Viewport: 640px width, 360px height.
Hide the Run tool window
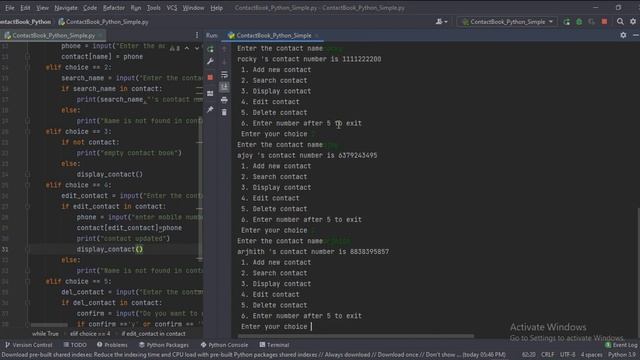(x=636, y=36)
